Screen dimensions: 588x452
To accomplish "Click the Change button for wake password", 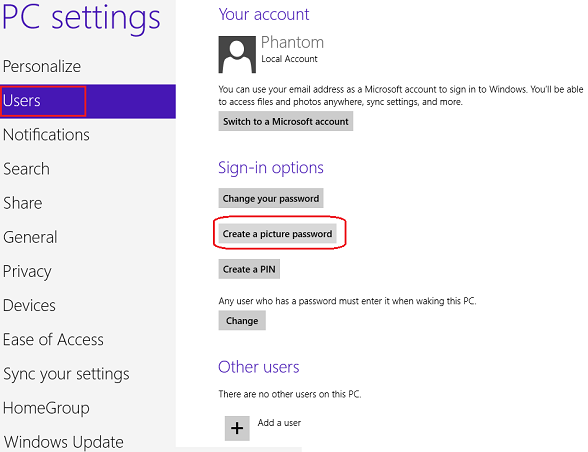I will 242,321.
